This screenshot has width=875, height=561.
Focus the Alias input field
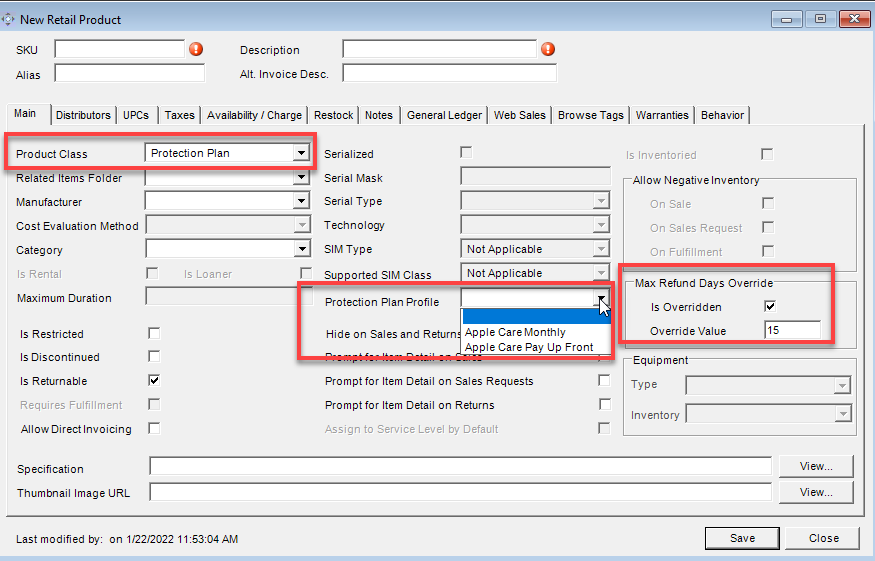pos(129,73)
